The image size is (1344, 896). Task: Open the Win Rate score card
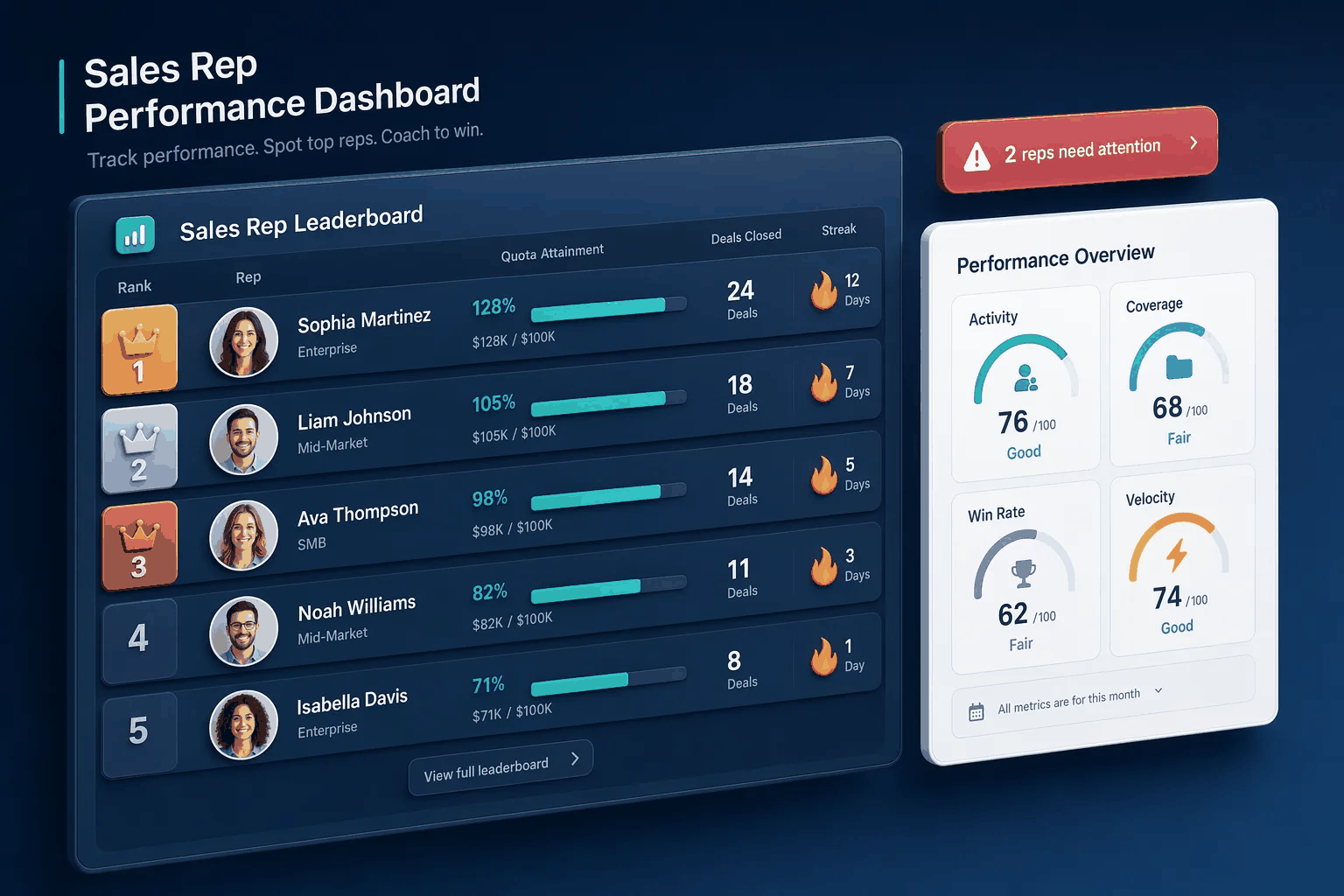tap(1025, 577)
